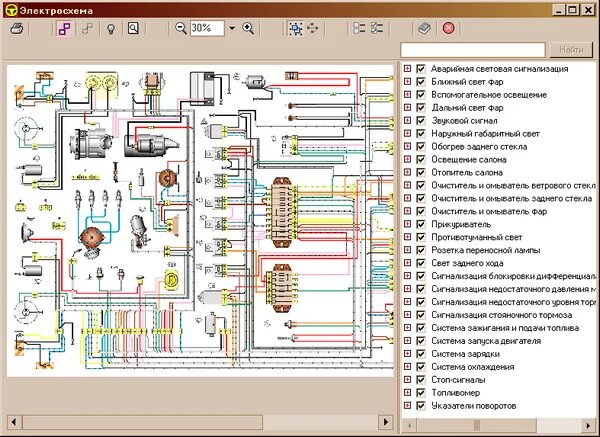Viewport: 600px width, 437px height.
Task: Click the book/help icon in the toolbar
Action: tap(424, 28)
